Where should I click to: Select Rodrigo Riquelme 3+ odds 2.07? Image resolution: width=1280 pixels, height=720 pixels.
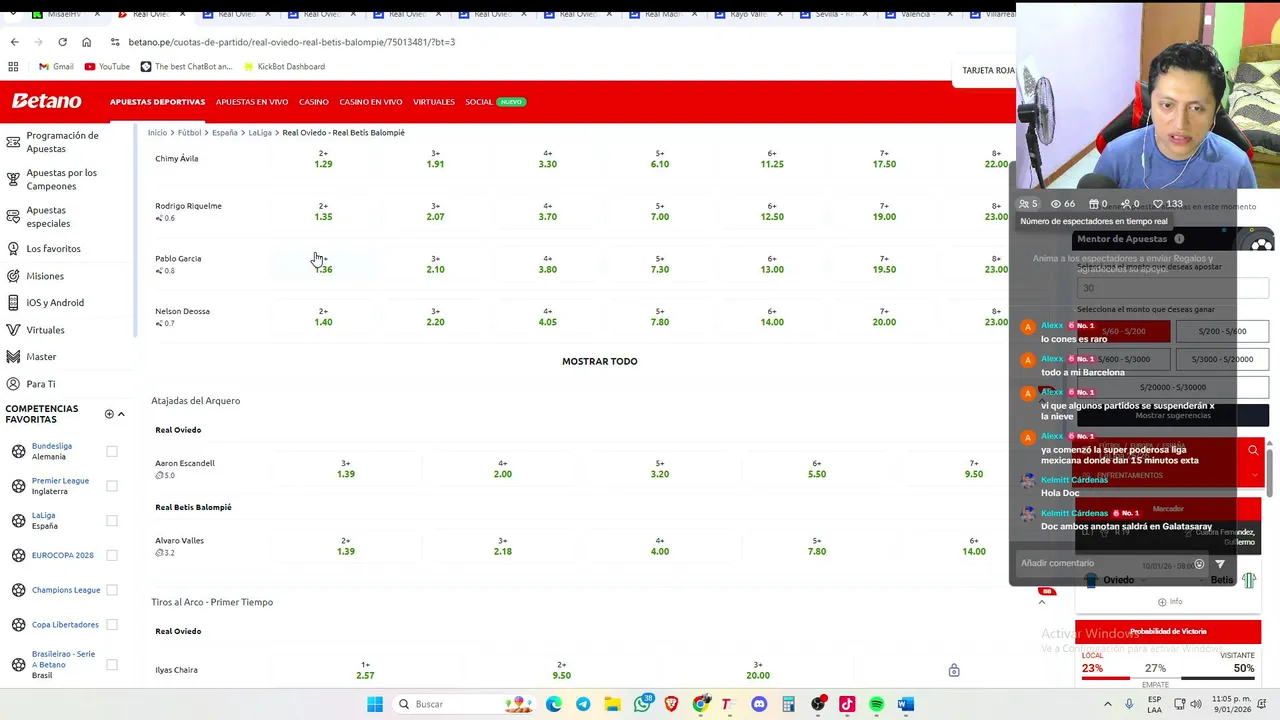click(x=435, y=211)
